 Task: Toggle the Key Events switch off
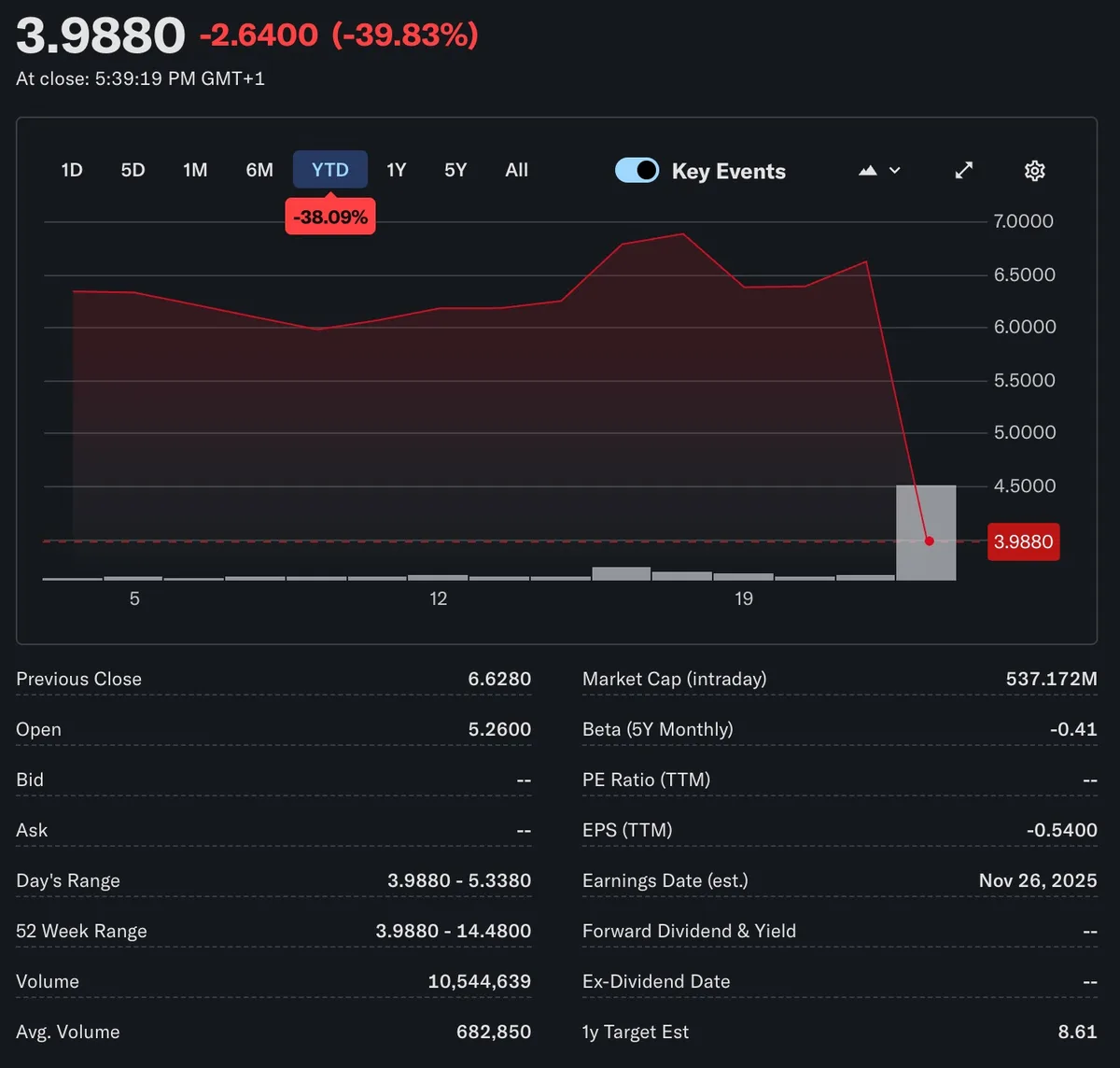[637, 171]
